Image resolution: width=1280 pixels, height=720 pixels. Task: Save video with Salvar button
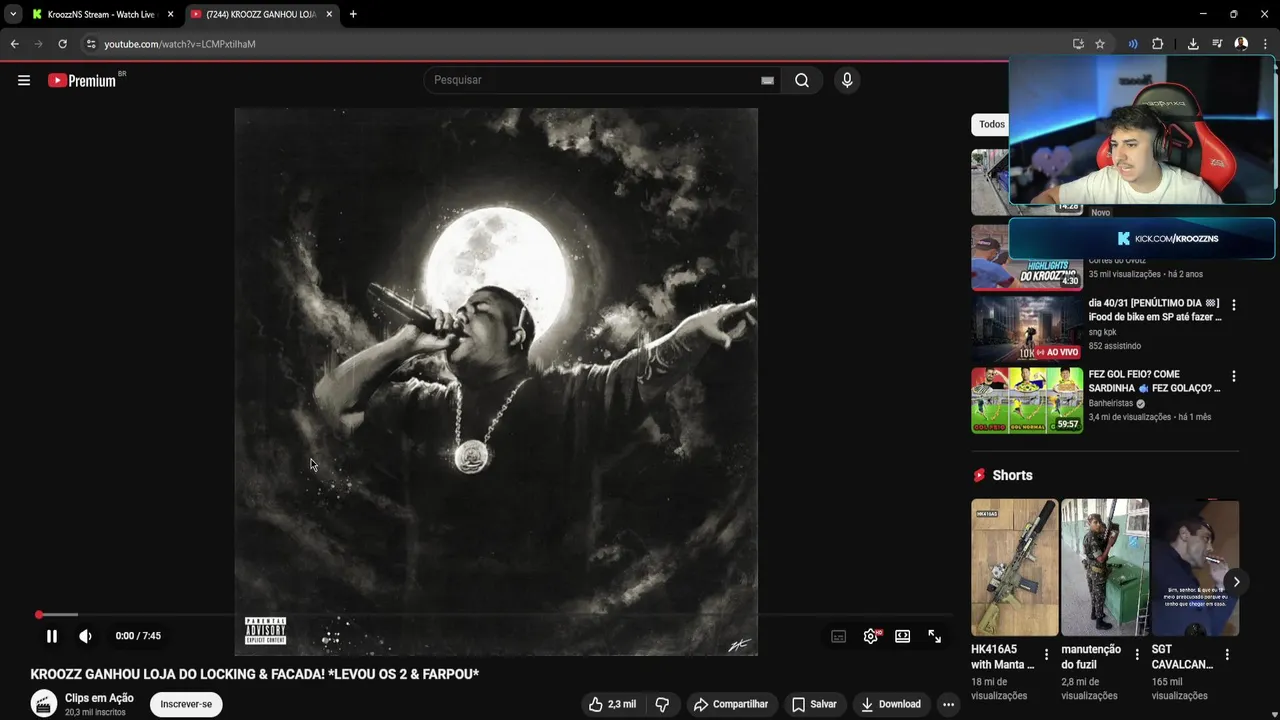point(814,704)
